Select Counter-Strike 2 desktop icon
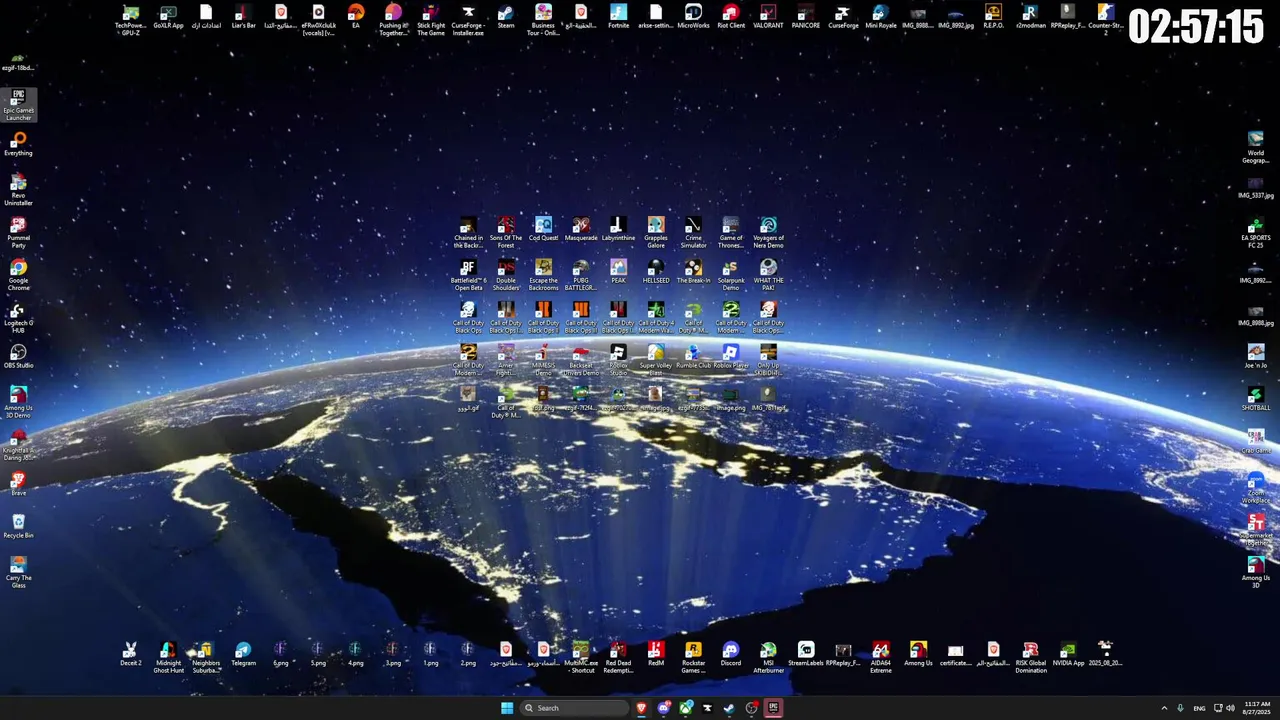 click(1105, 20)
